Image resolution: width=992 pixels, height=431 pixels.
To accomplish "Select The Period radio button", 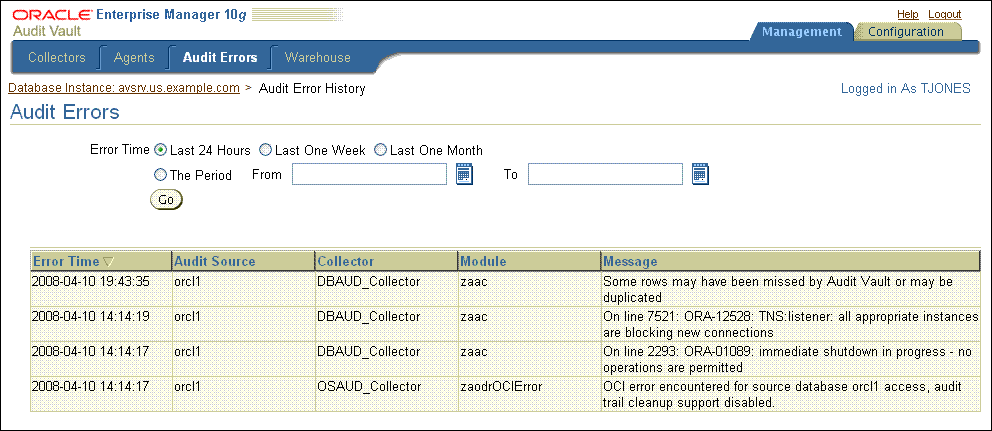I will coord(160,175).
